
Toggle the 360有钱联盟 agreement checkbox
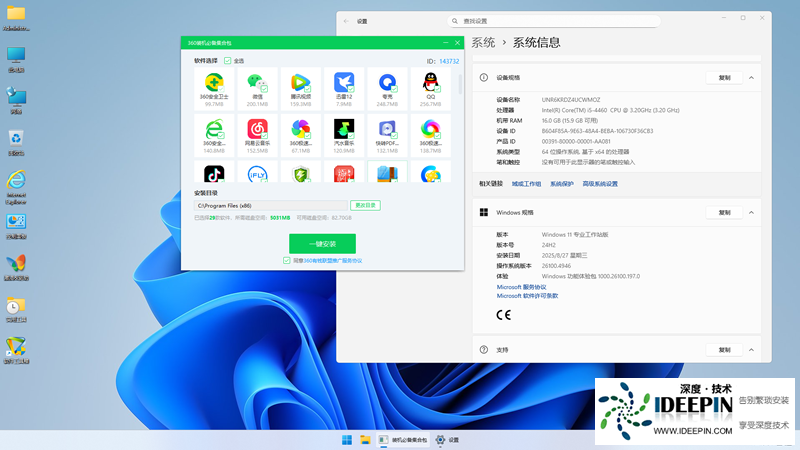287,261
